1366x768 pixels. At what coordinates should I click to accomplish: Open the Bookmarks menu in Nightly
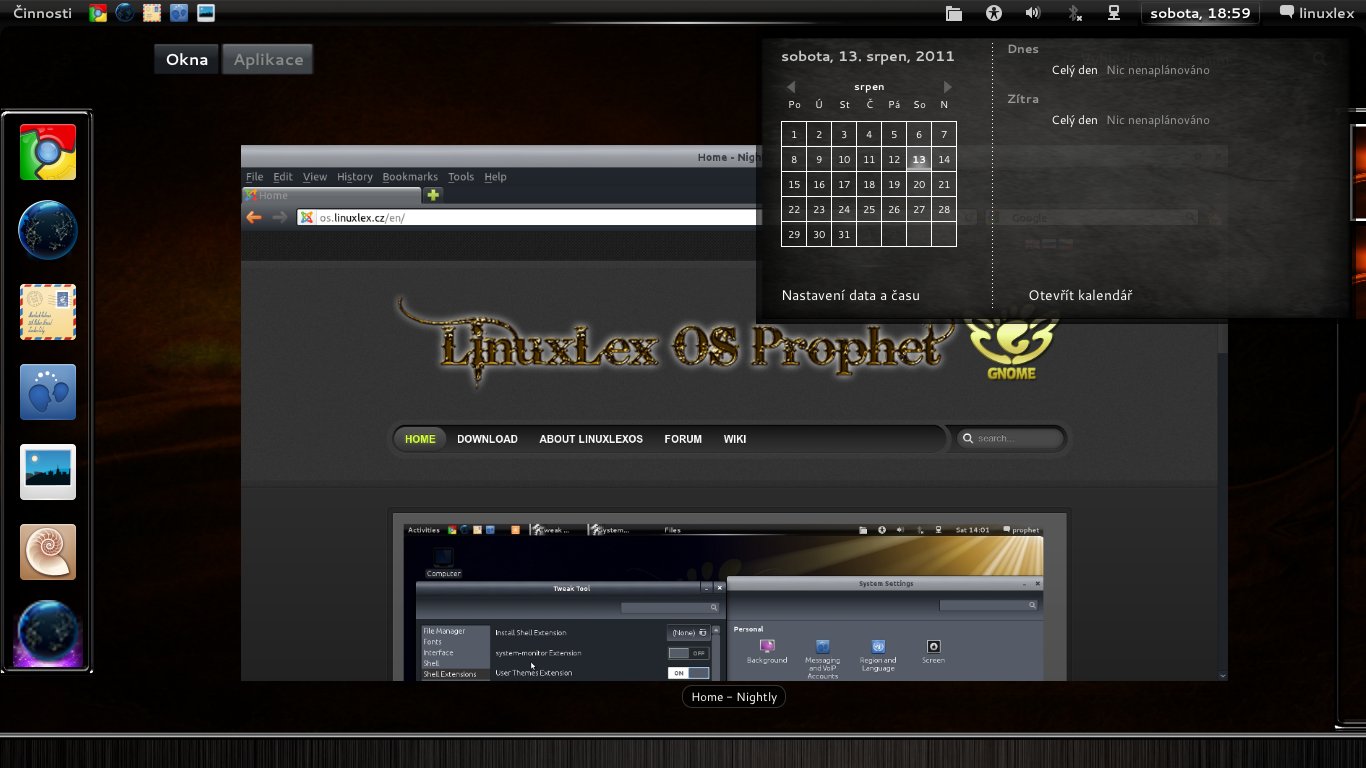[x=410, y=177]
